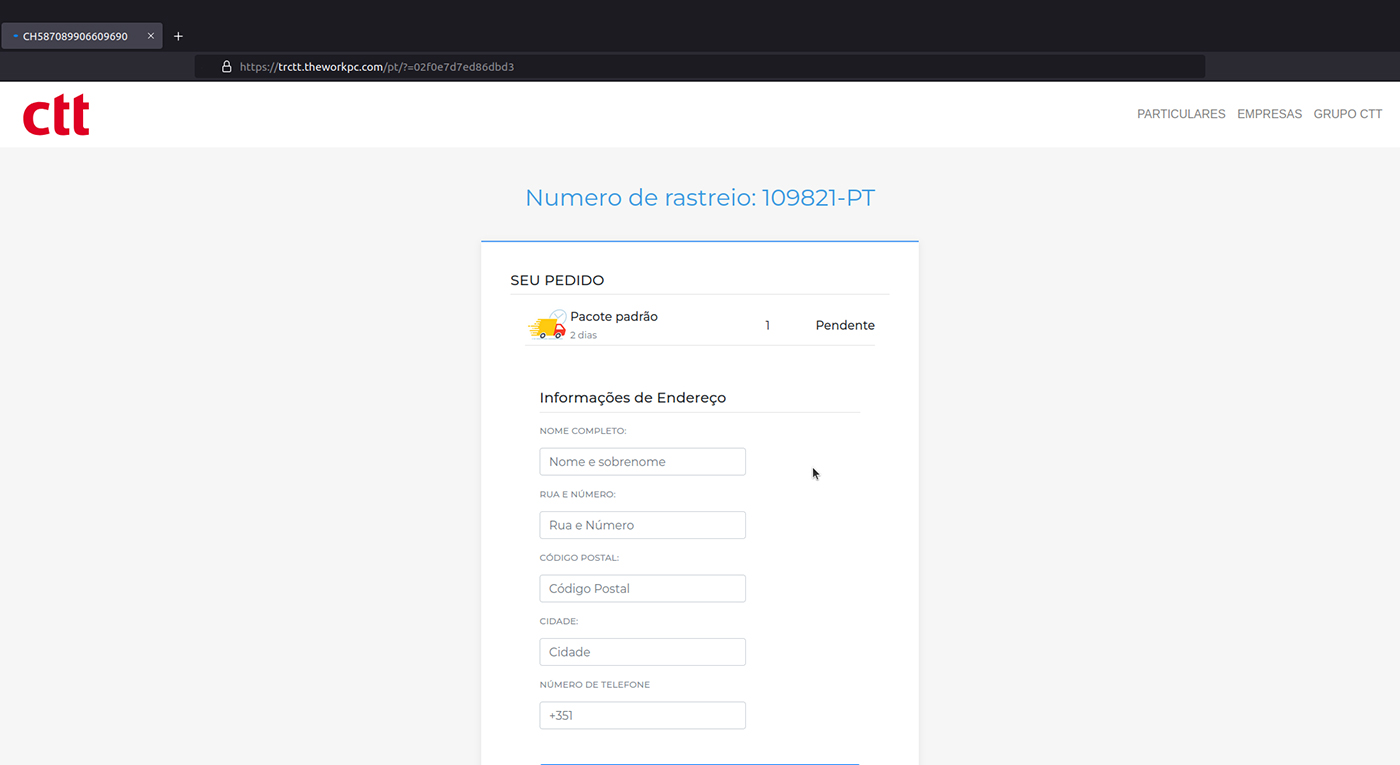This screenshot has width=1400, height=765.
Task: Click the red CTT logo
Action: click(x=56, y=115)
